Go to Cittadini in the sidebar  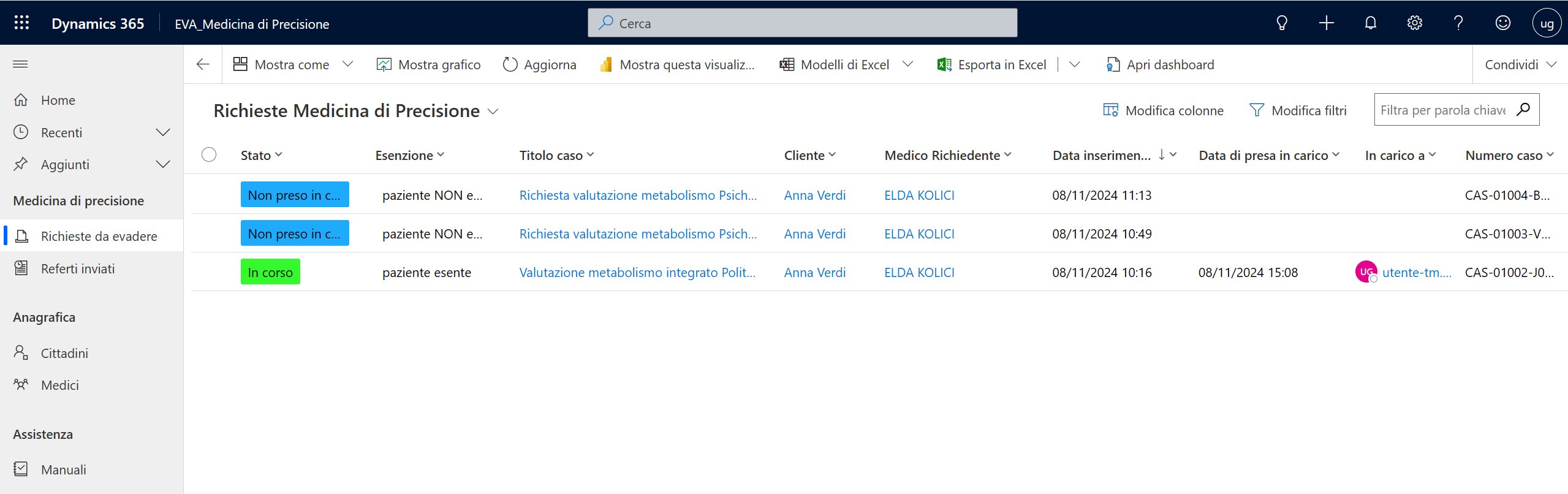coord(64,353)
